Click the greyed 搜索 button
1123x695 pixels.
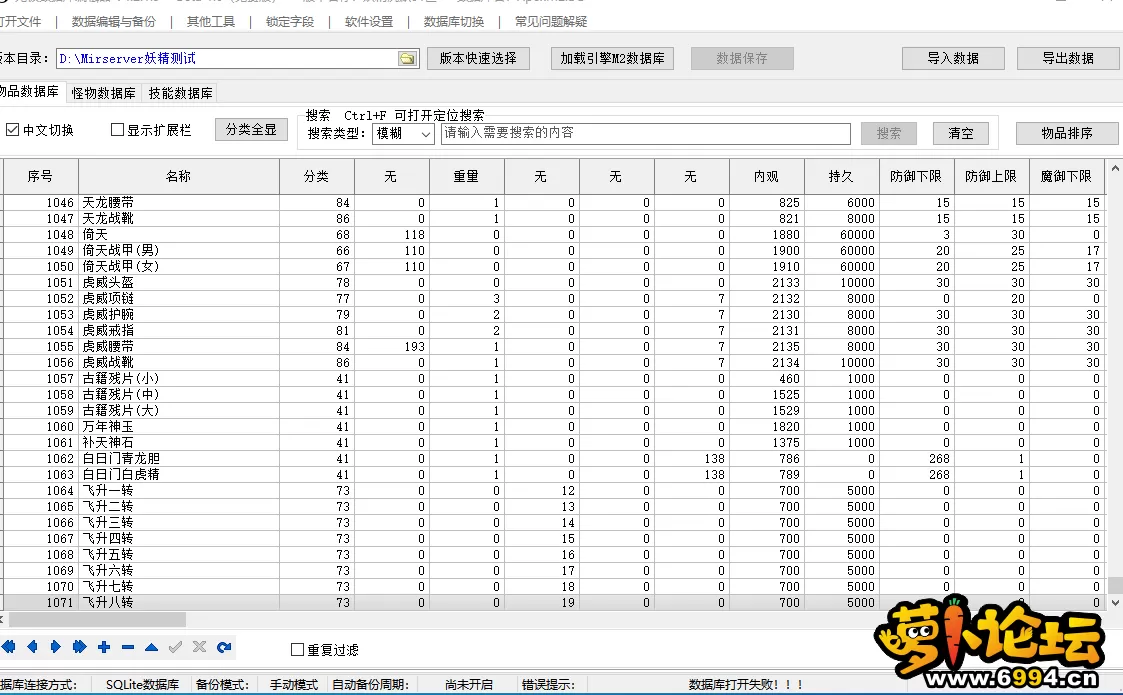pos(889,133)
